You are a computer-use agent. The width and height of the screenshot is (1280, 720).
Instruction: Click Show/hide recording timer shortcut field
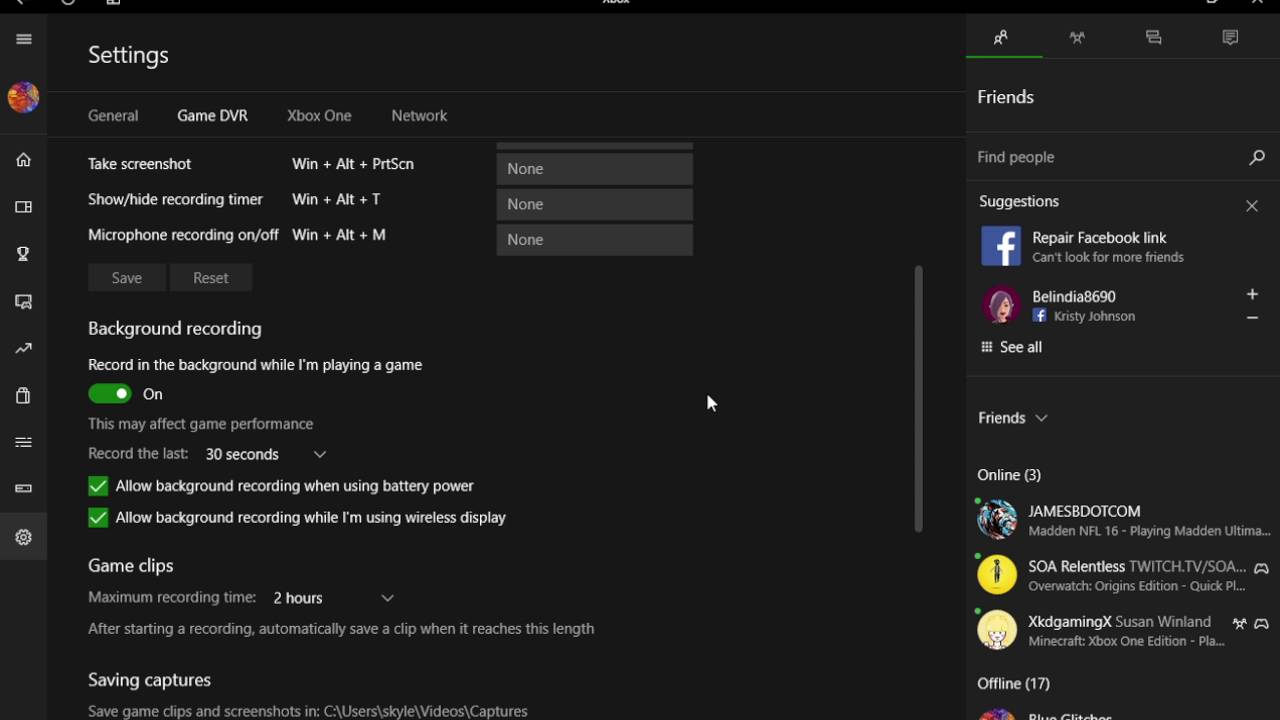click(595, 204)
